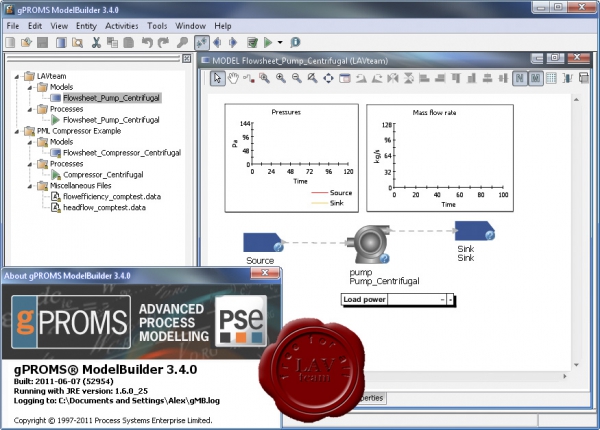The width and height of the screenshot is (600, 430).
Task: Open the dropdown arrow next to Play
Action: click(x=280, y=42)
